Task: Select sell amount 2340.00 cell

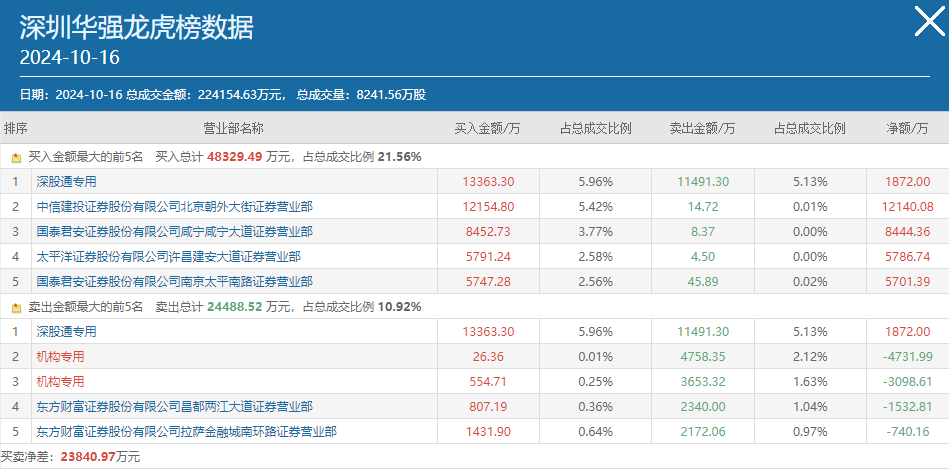Action: click(703, 407)
